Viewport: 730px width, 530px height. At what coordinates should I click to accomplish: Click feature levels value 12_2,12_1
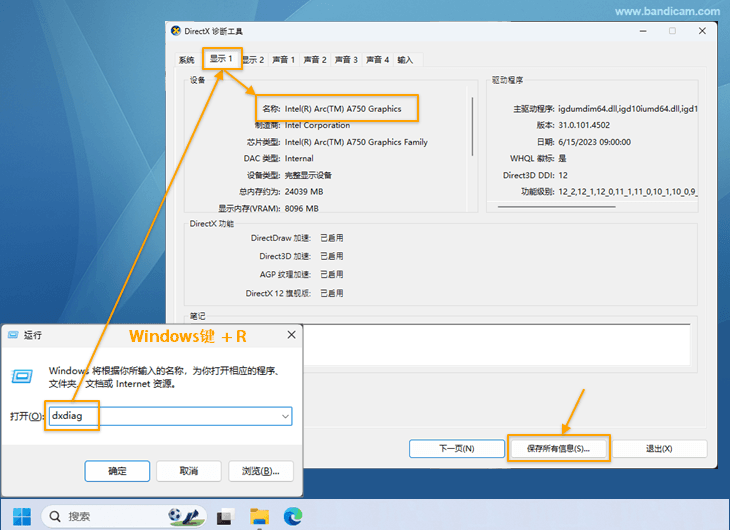click(627, 191)
